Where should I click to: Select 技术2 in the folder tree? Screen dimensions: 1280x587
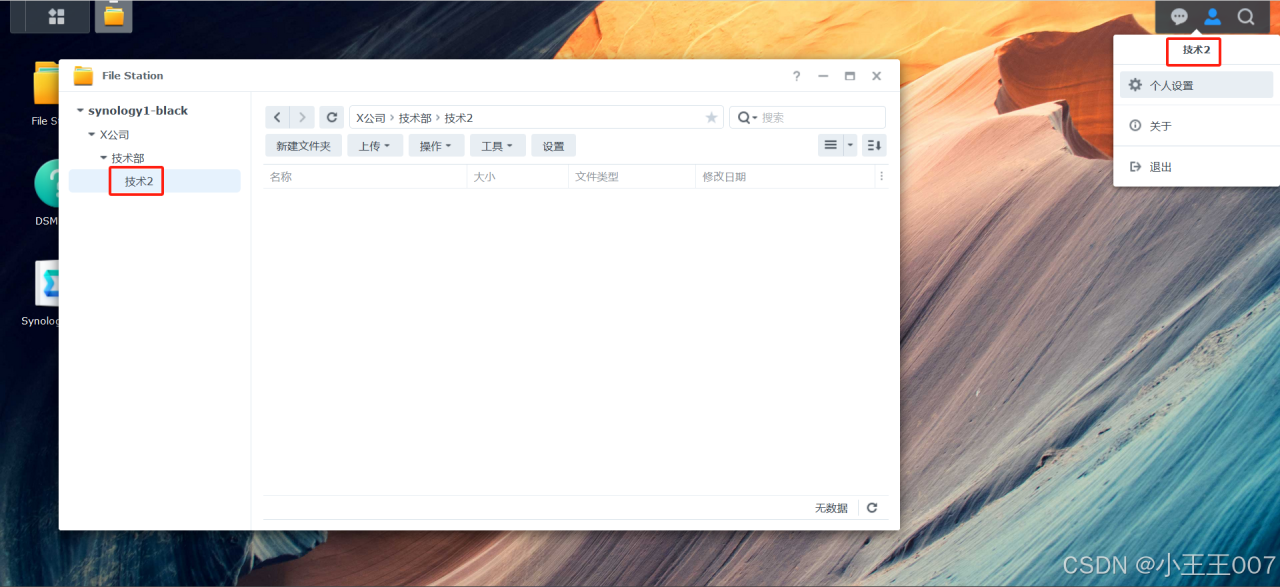click(x=135, y=181)
